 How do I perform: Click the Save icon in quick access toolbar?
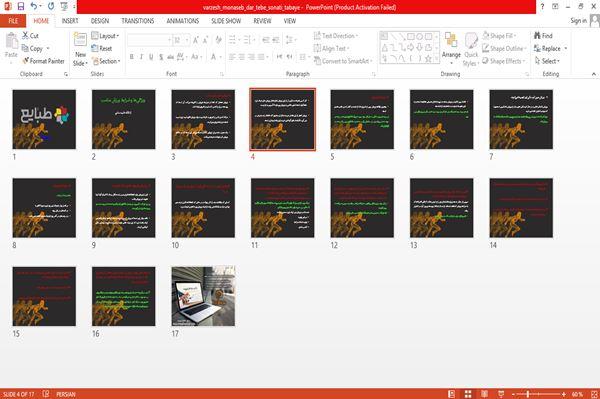click(x=21, y=6)
